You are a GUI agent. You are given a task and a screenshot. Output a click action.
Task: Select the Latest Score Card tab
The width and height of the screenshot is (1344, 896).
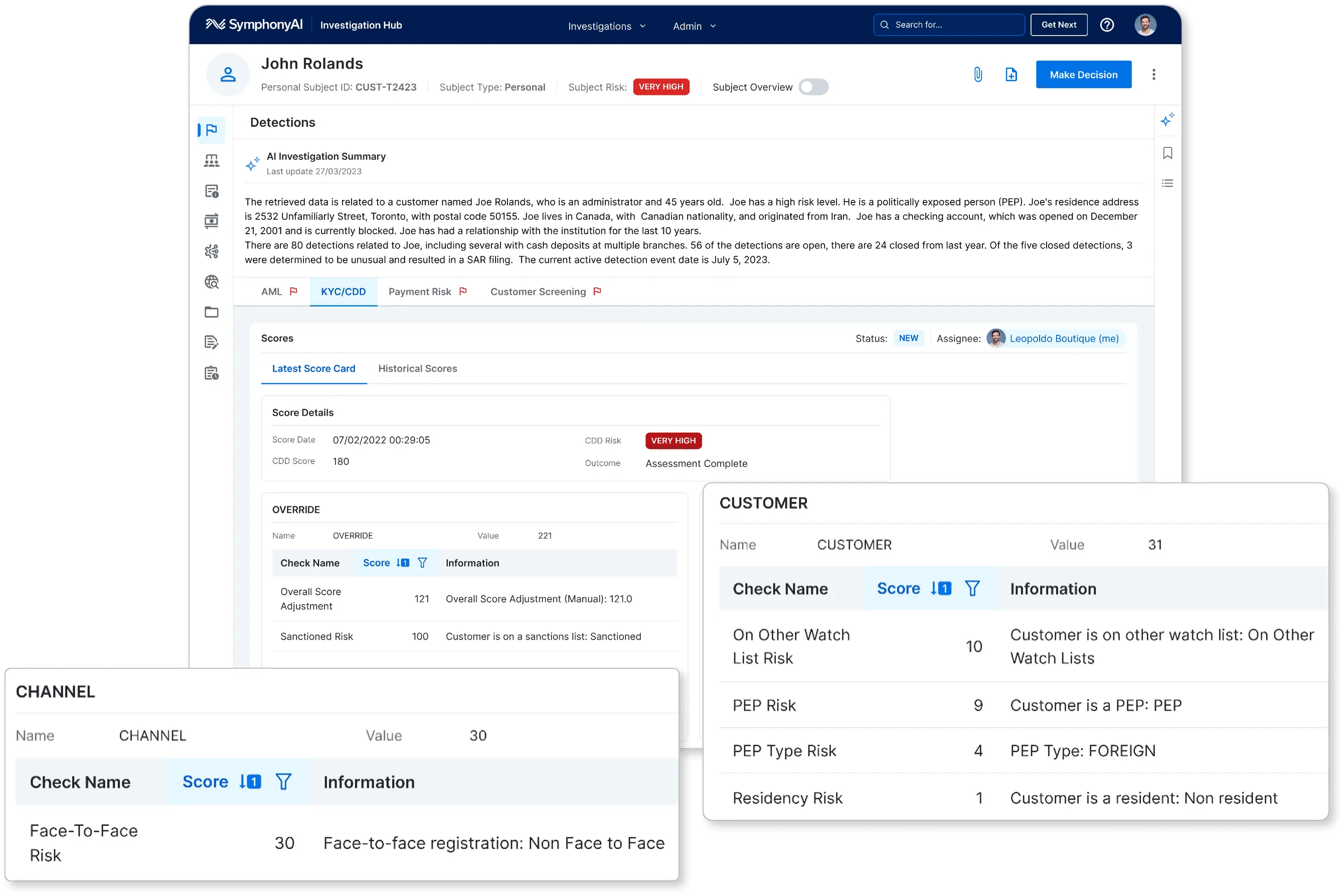click(314, 369)
